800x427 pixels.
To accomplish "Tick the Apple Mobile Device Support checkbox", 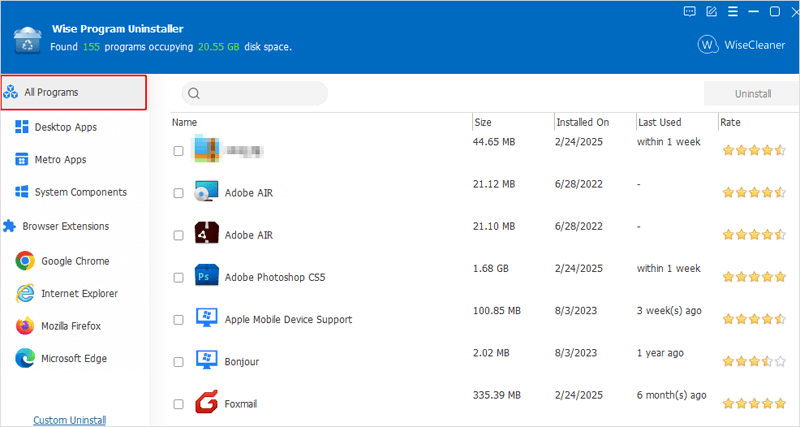I will tap(178, 320).
